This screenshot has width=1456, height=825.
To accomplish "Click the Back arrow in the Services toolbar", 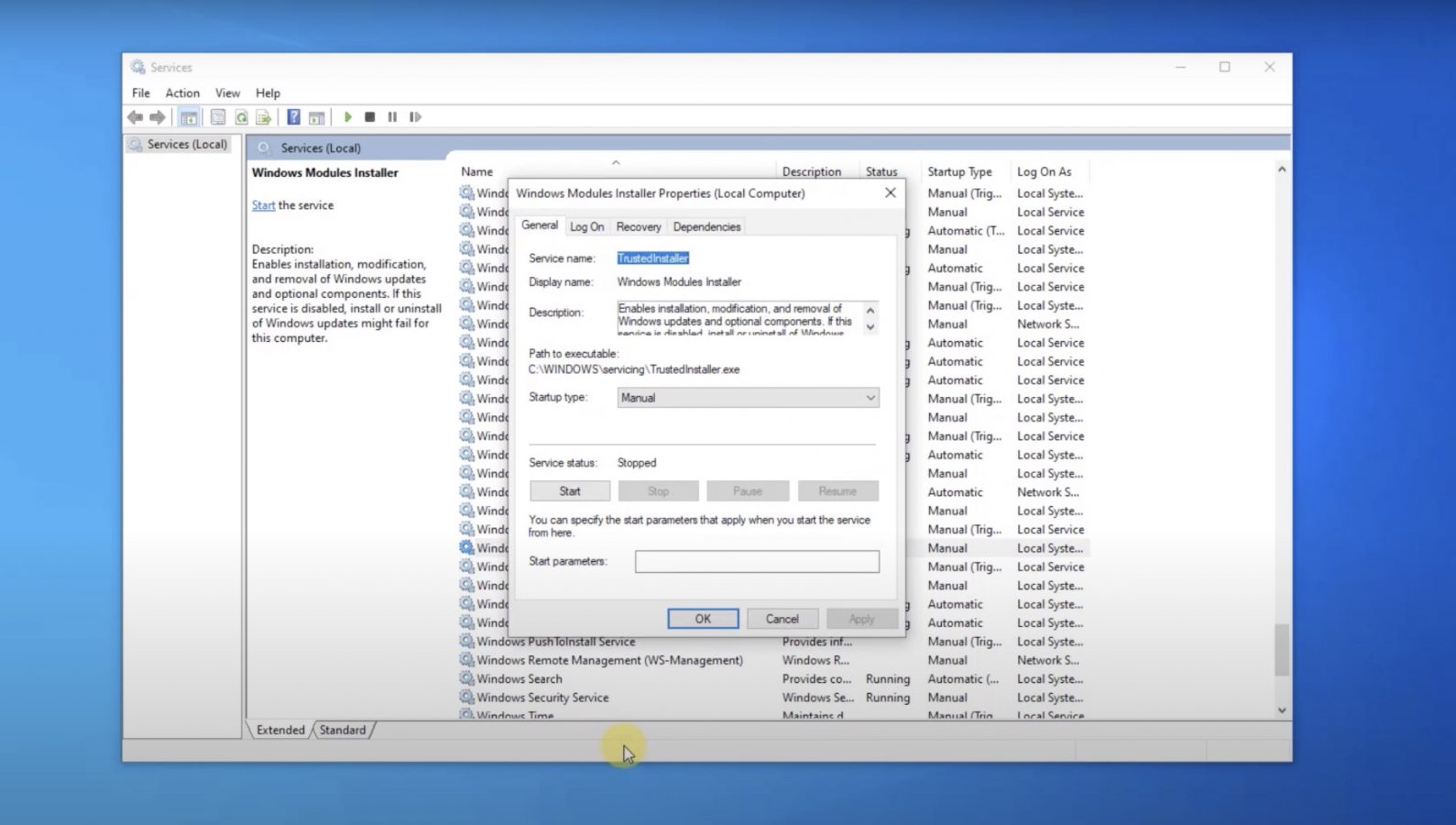I will click(136, 117).
